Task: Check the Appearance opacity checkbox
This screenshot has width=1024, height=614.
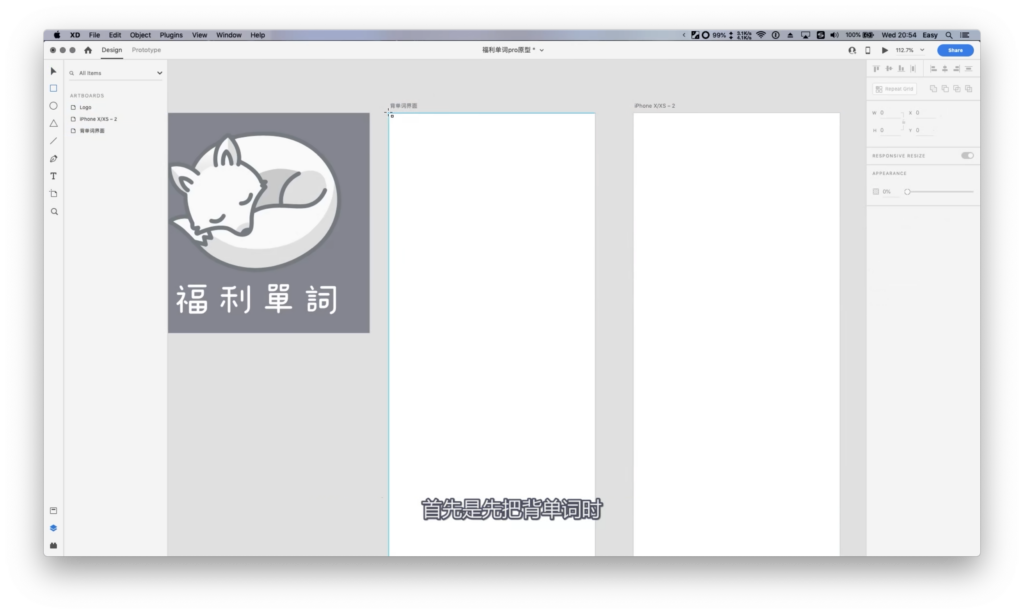Action: click(876, 191)
